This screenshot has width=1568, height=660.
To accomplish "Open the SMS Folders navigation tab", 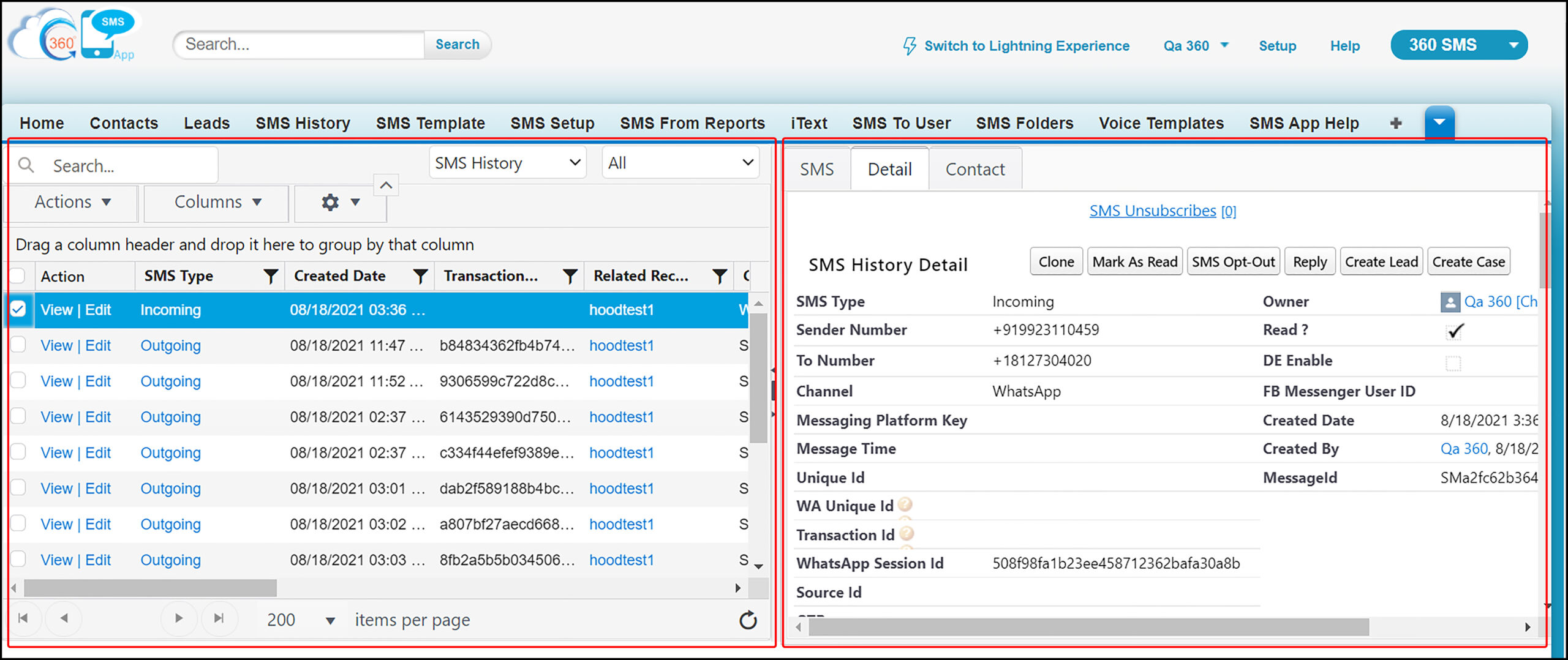I will [1025, 123].
